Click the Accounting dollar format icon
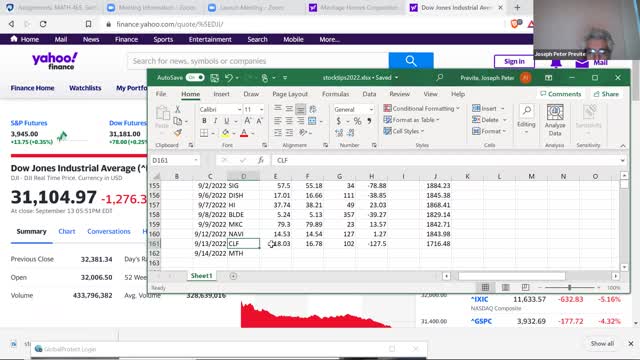 (338, 121)
